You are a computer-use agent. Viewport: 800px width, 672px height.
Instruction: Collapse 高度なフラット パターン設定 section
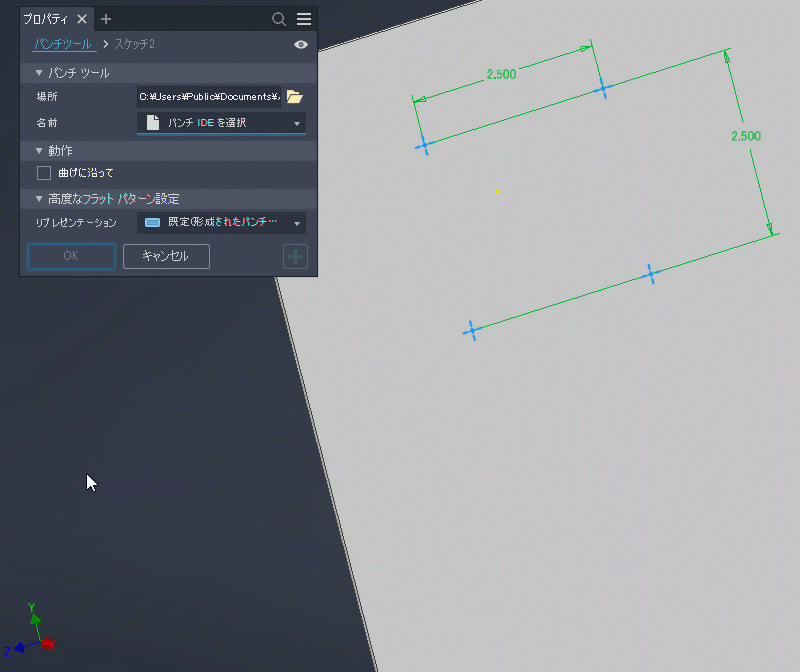[39, 198]
